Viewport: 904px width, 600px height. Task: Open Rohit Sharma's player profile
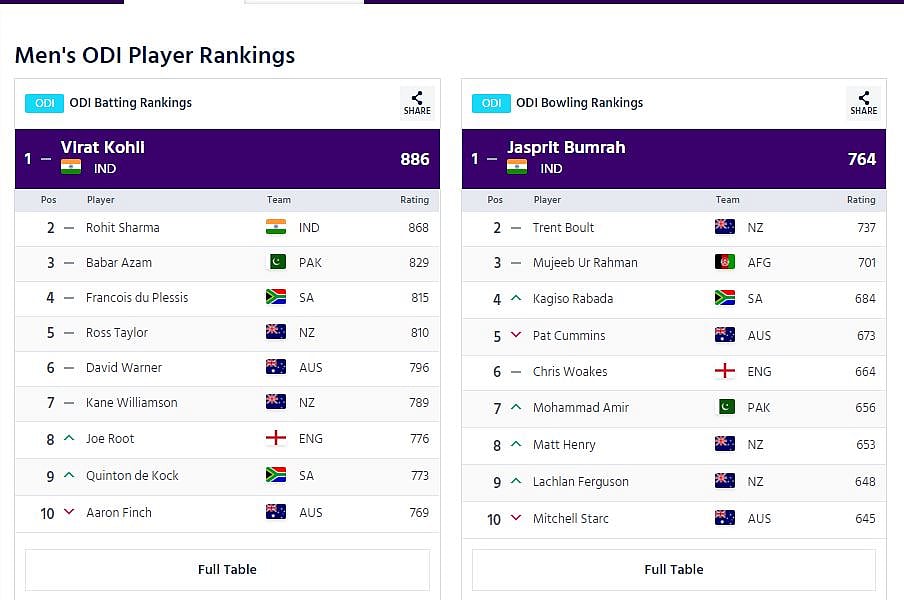click(x=123, y=228)
